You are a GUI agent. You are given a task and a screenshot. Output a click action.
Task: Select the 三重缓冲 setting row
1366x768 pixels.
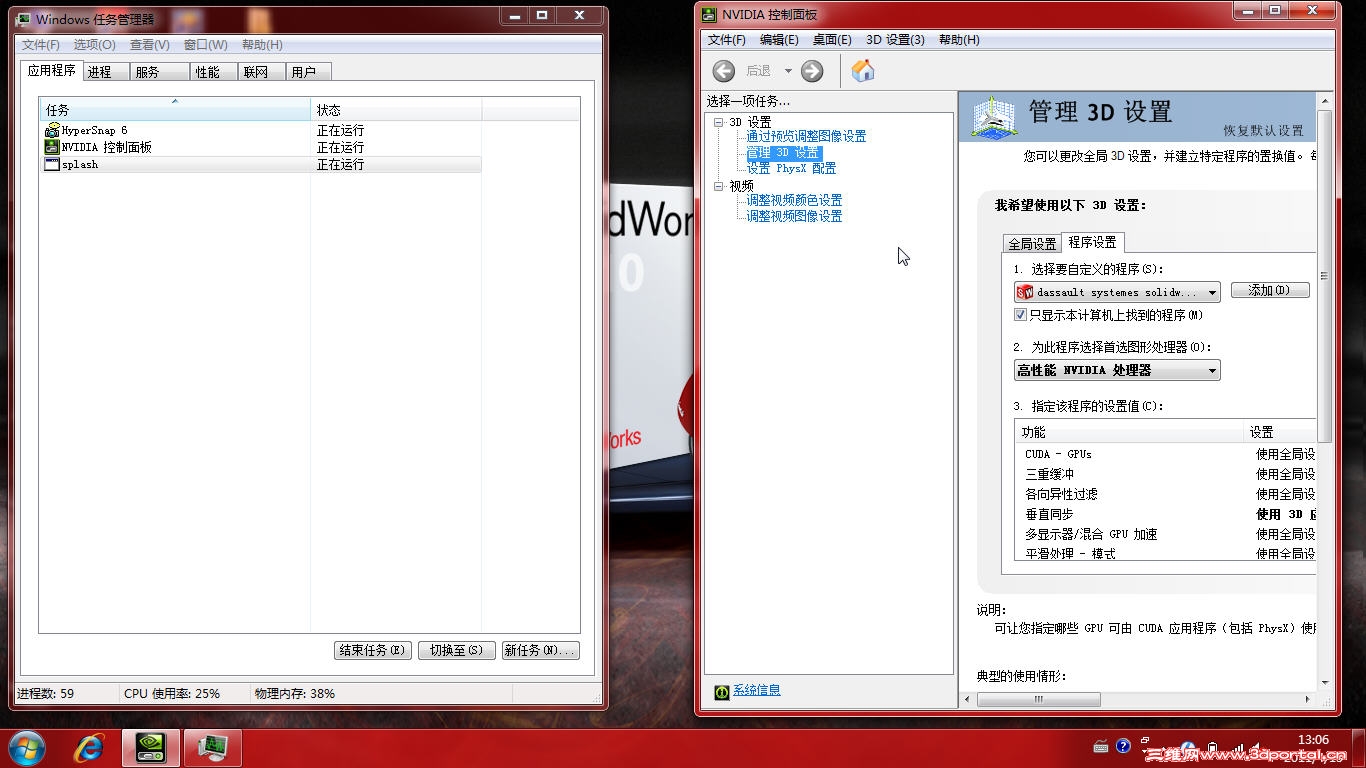tap(1166, 474)
